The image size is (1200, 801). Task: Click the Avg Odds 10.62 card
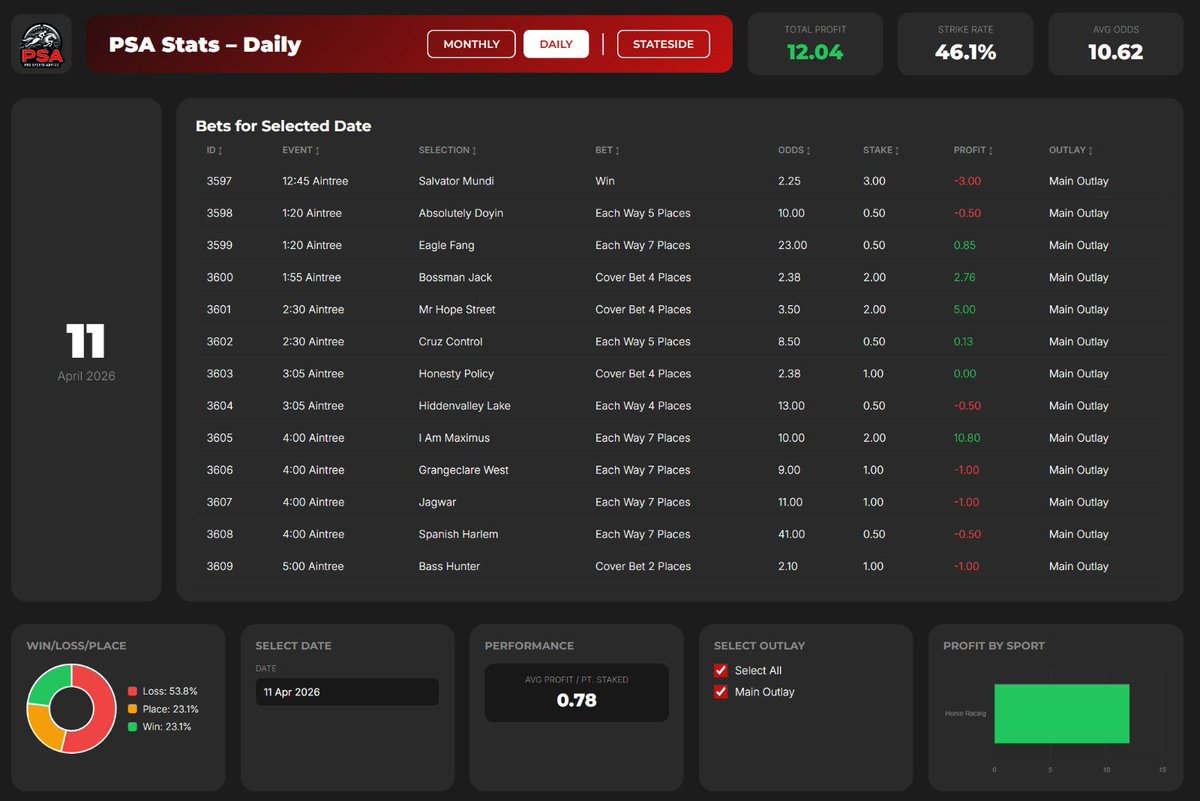(x=1115, y=44)
